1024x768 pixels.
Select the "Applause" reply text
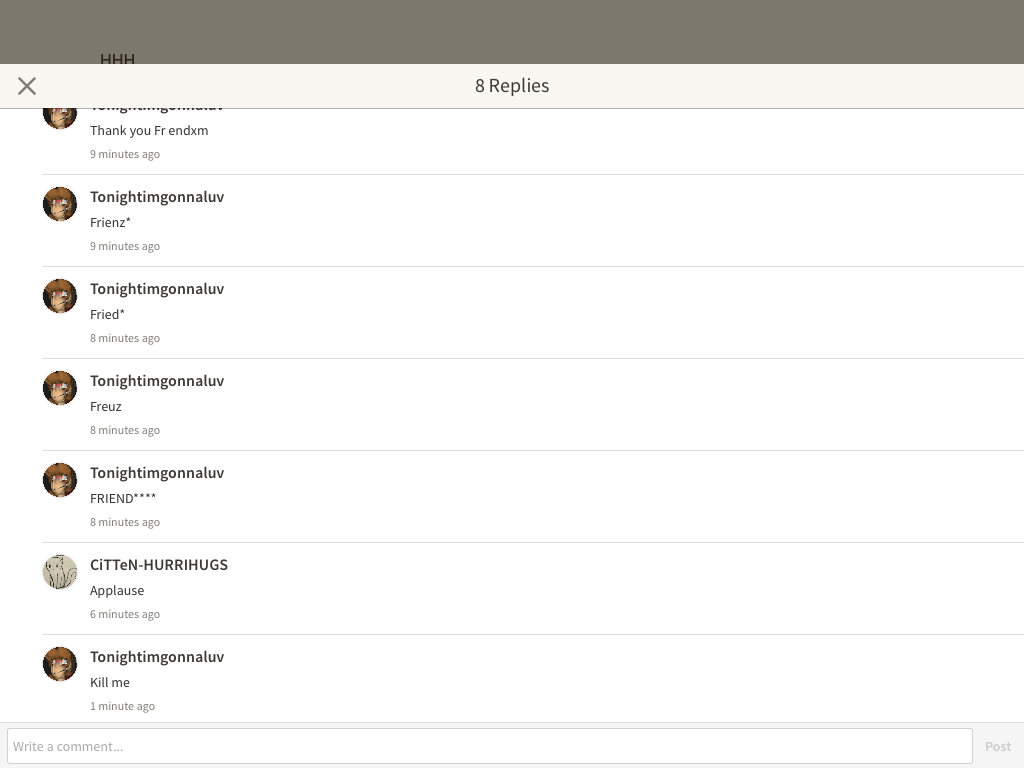pos(117,591)
